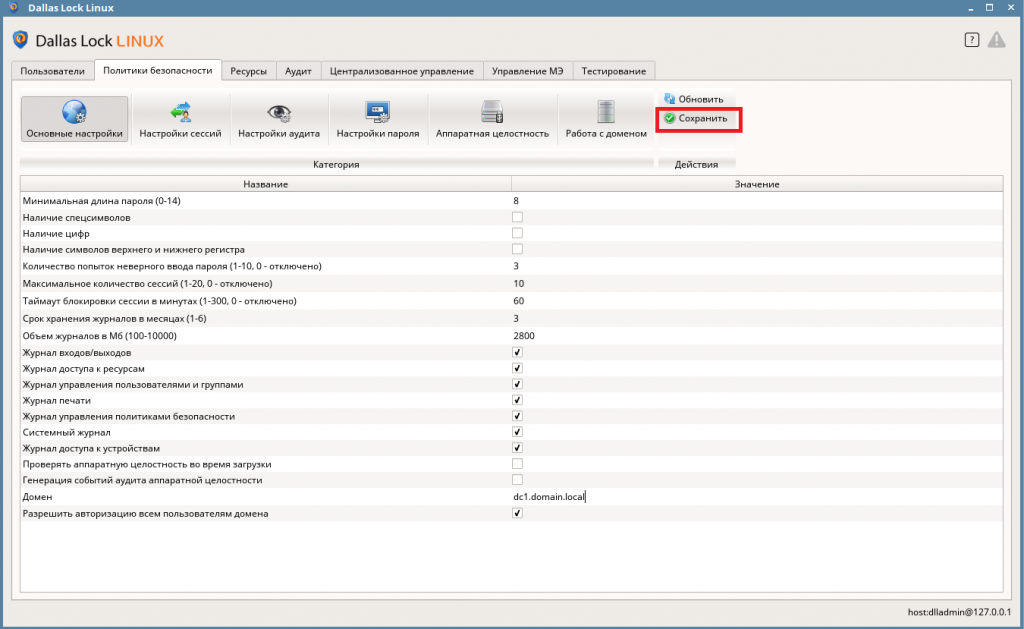The height and width of the screenshot is (629, 1024).
Task: Disable Журнал печати checkbox
Action: 517,400
